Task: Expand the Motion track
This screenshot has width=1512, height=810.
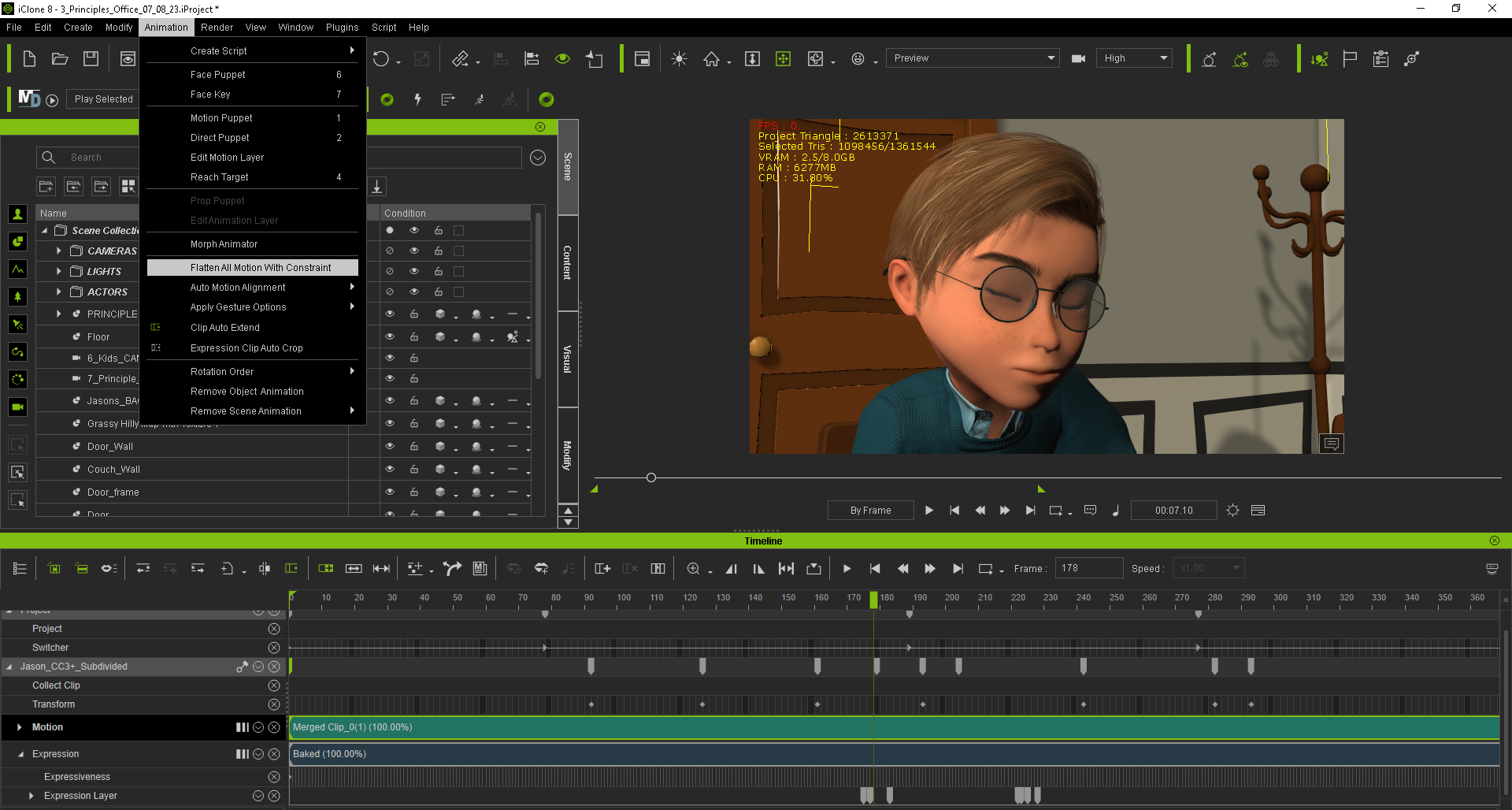Action: [x=20, y=727]
